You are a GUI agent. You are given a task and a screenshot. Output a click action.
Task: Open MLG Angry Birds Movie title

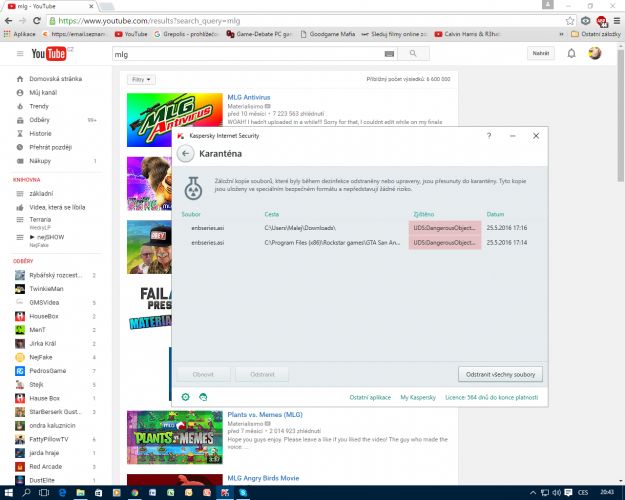pos(263,478)
